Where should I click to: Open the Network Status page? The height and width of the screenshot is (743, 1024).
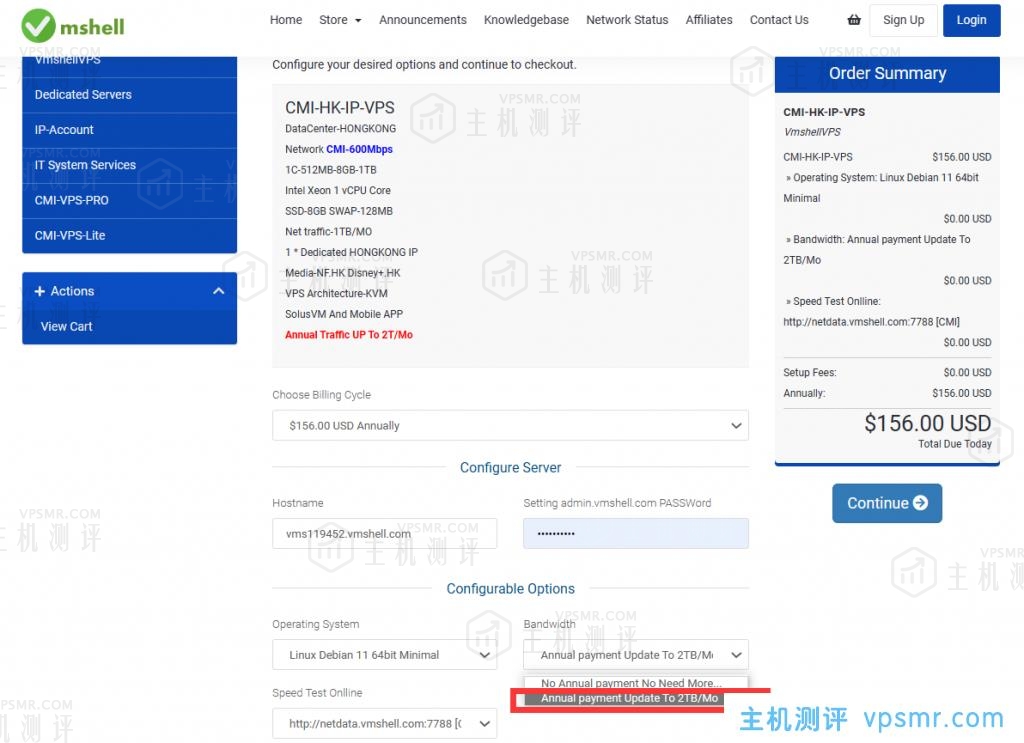[x=627, y=20]
